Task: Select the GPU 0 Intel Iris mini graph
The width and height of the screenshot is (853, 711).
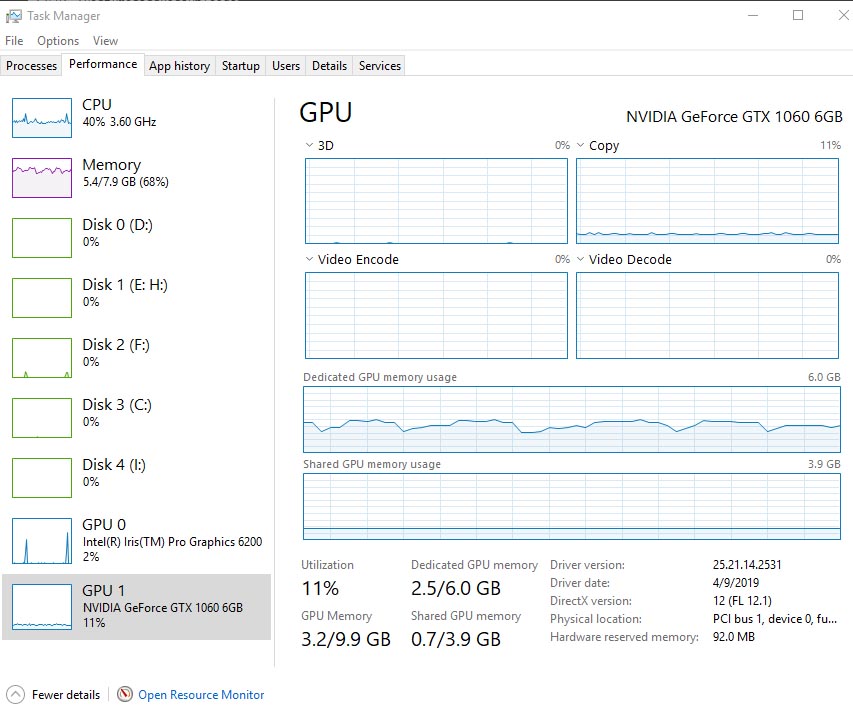Action: [42, 541]
